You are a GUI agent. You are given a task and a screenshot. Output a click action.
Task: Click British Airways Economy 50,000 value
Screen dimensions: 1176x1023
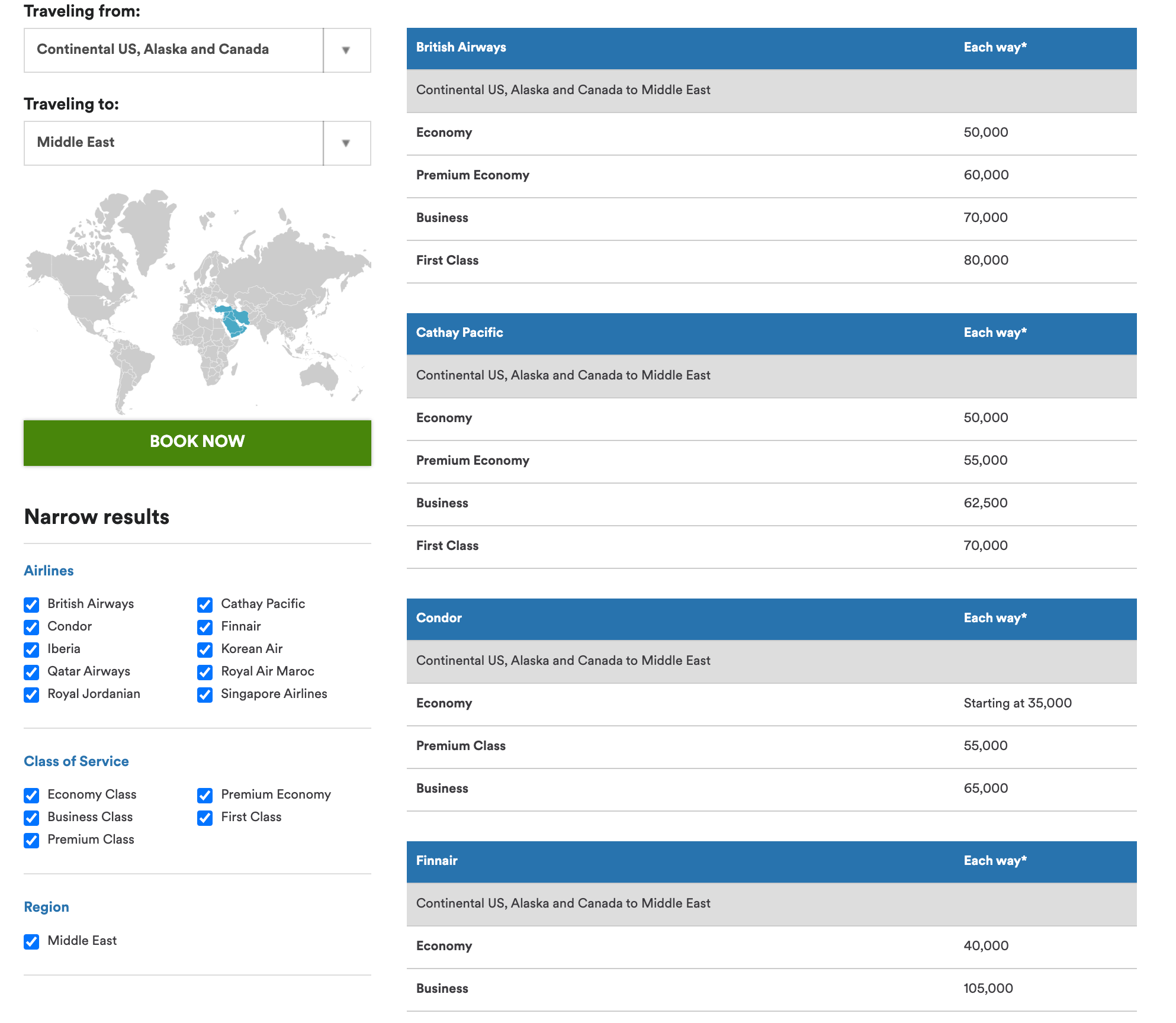tap(986, 133)
